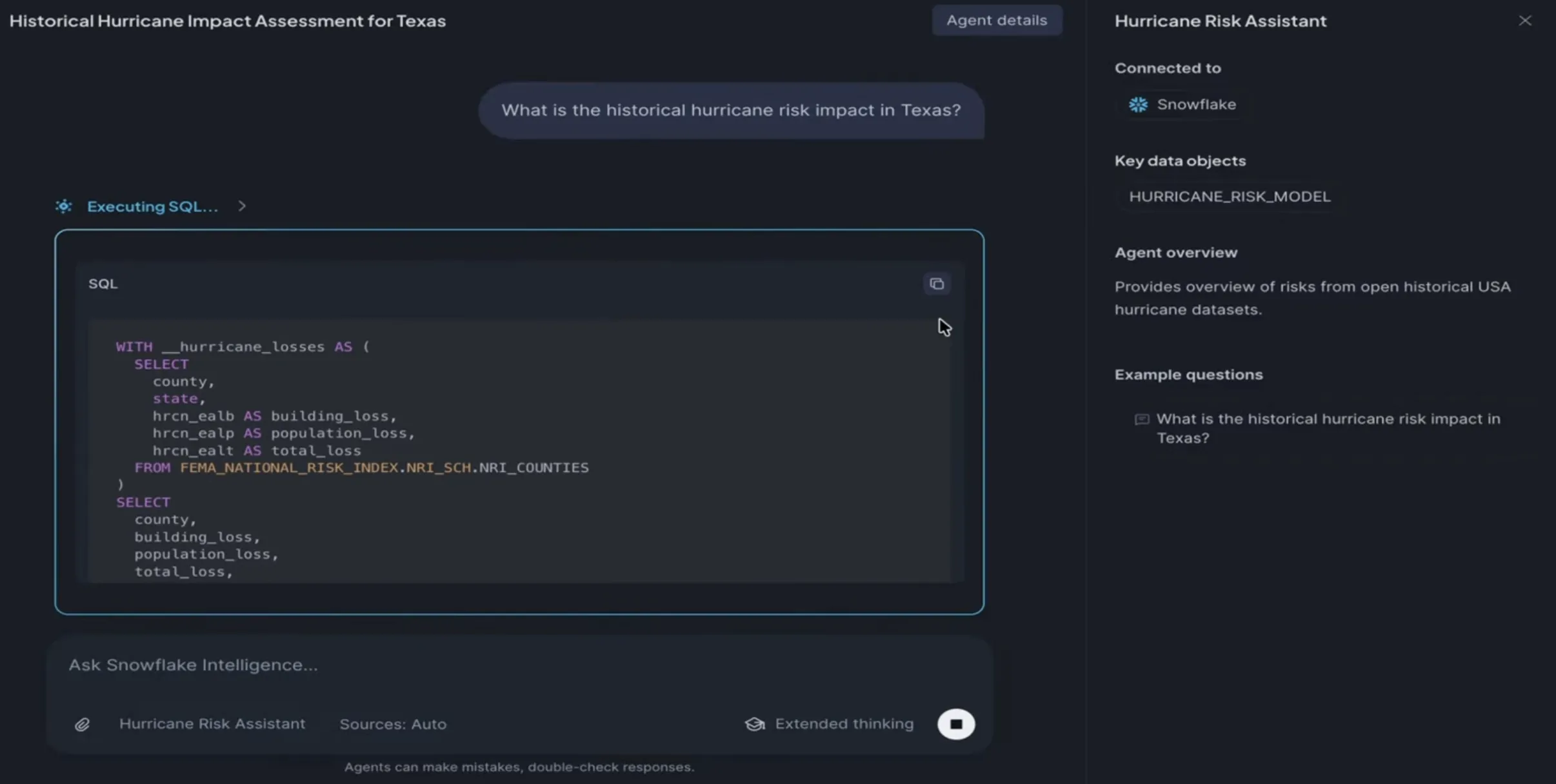Image resolution: width=1556 pixels, height=784 pixels.
Task: Select the example question about Texas hurricane risk
Action: click(1319, 428)
